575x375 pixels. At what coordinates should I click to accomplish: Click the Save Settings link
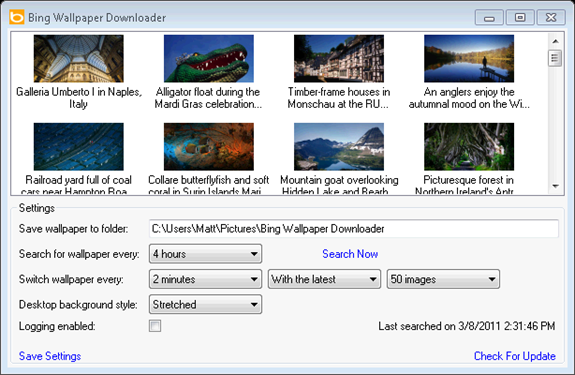point(50,356)
